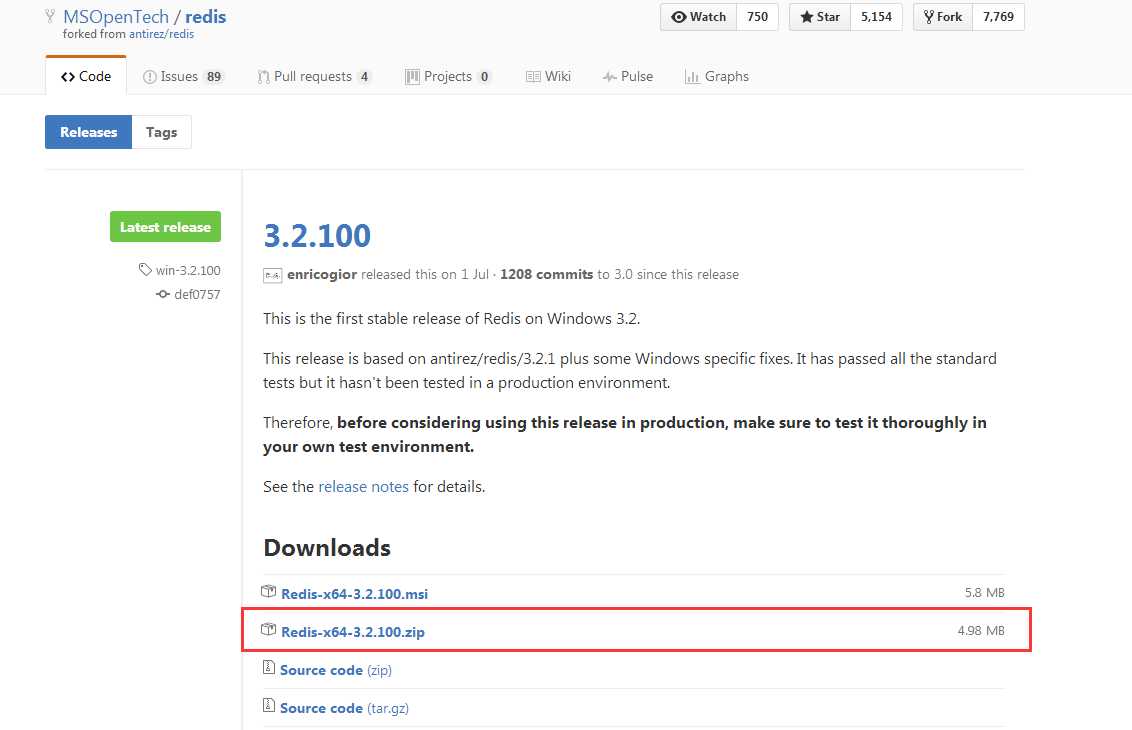Open the Pulse tab
This screenshot has width=1132, height=730.
[628, 77]
